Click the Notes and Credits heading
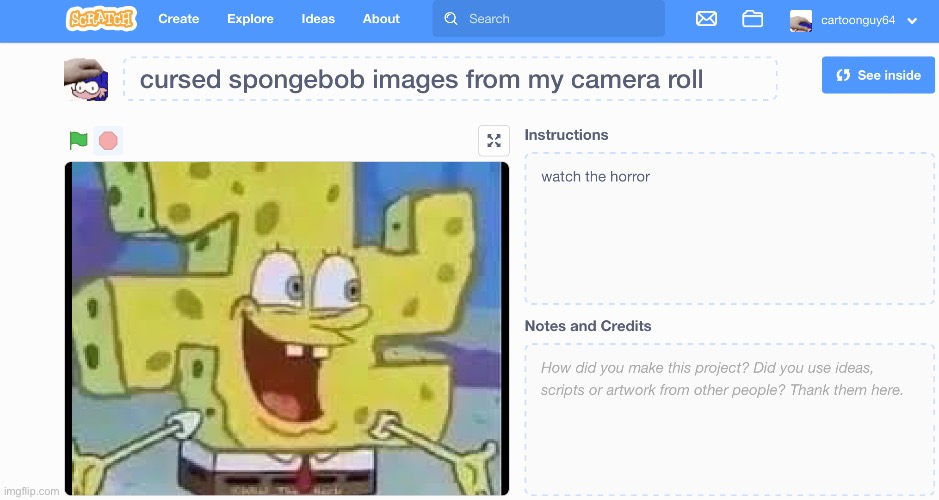Image resolution: width=939 pixels, height=500 pixels. tap(588, 326)
